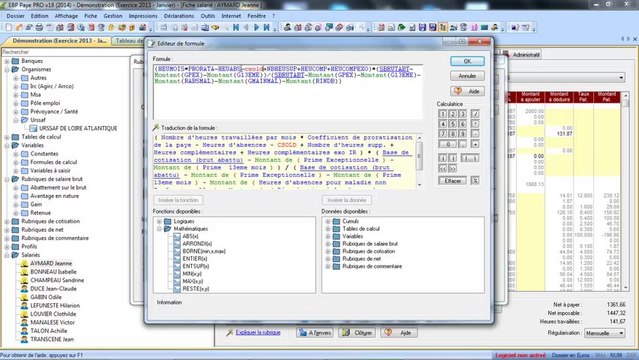Switch to the Administratif tab

point(522,55)
